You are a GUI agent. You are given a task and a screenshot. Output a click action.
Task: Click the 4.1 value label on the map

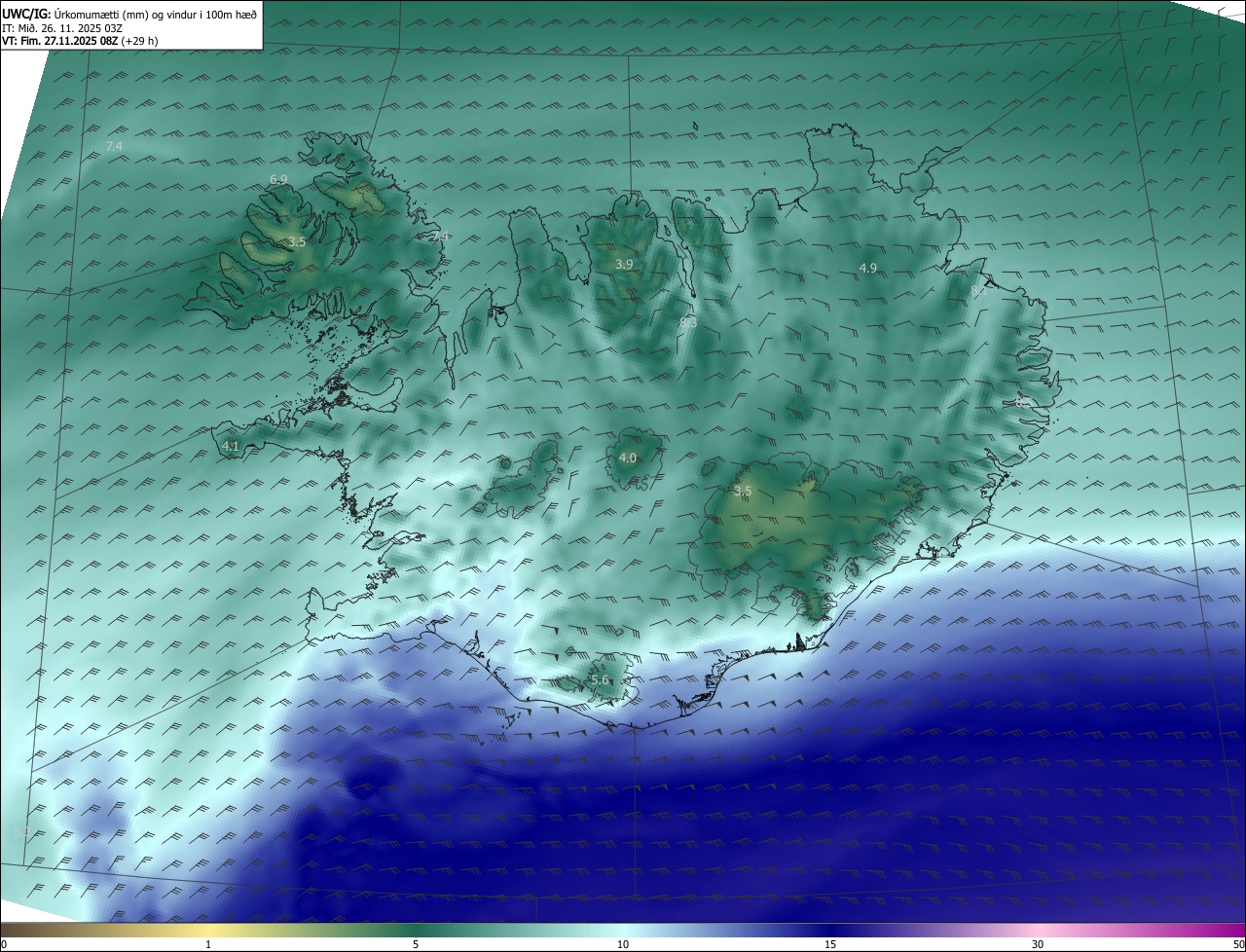[x=231, y=446]
